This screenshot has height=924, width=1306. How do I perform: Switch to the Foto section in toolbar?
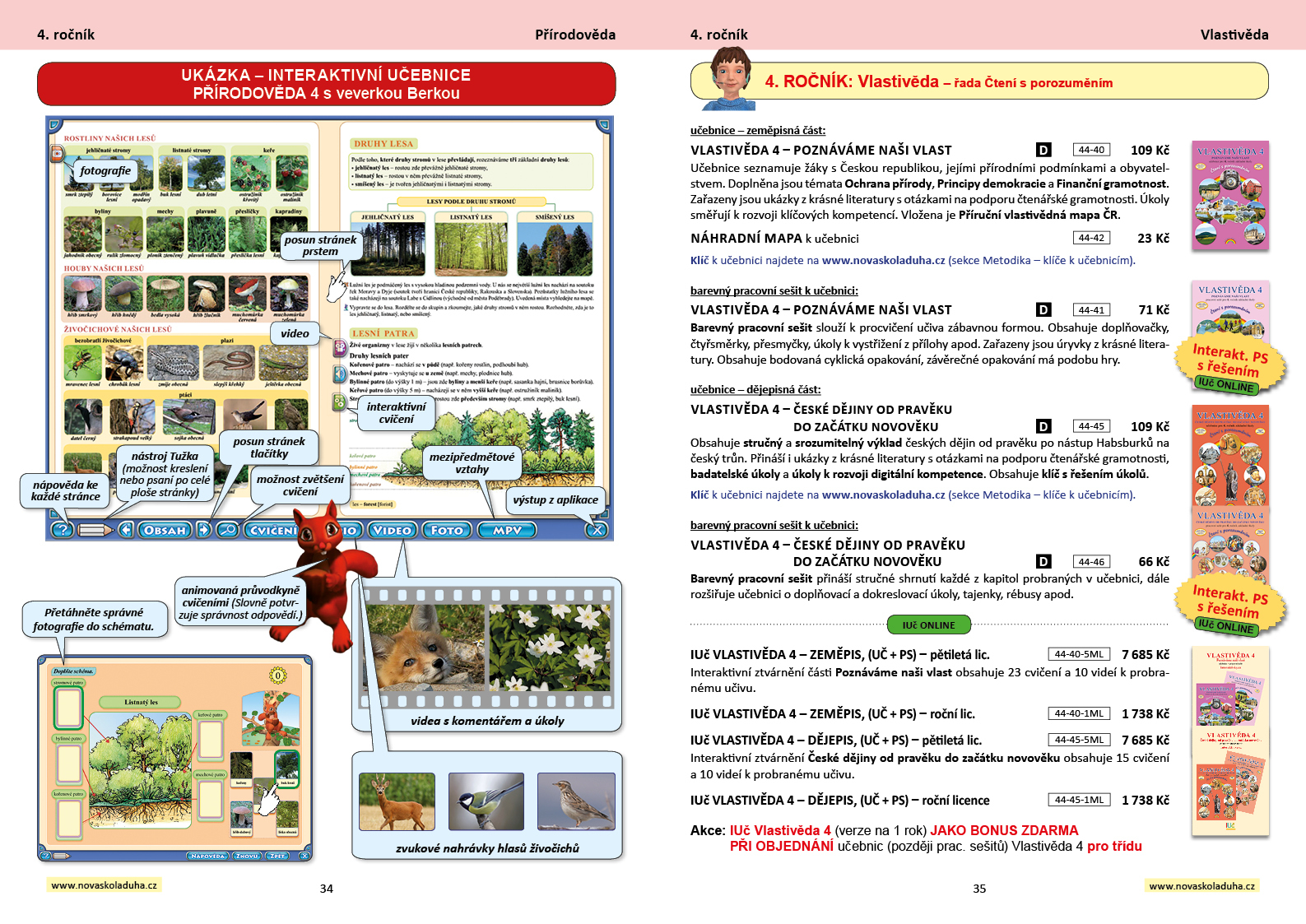(x=447, y=530)
